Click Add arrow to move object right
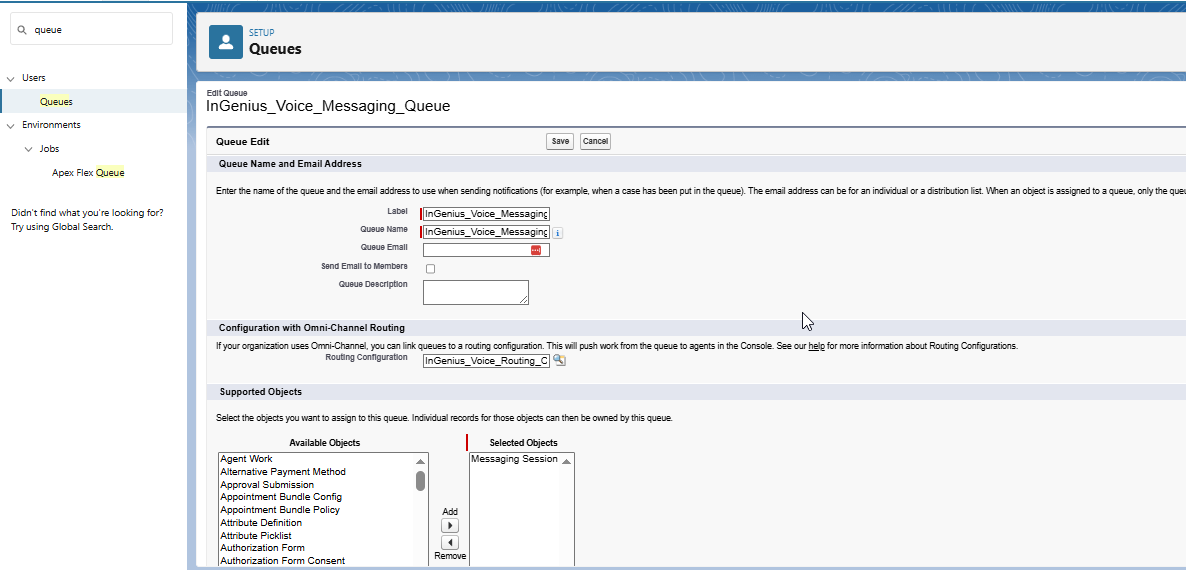This screenshot has height=570, width=1186. (450, 525)
